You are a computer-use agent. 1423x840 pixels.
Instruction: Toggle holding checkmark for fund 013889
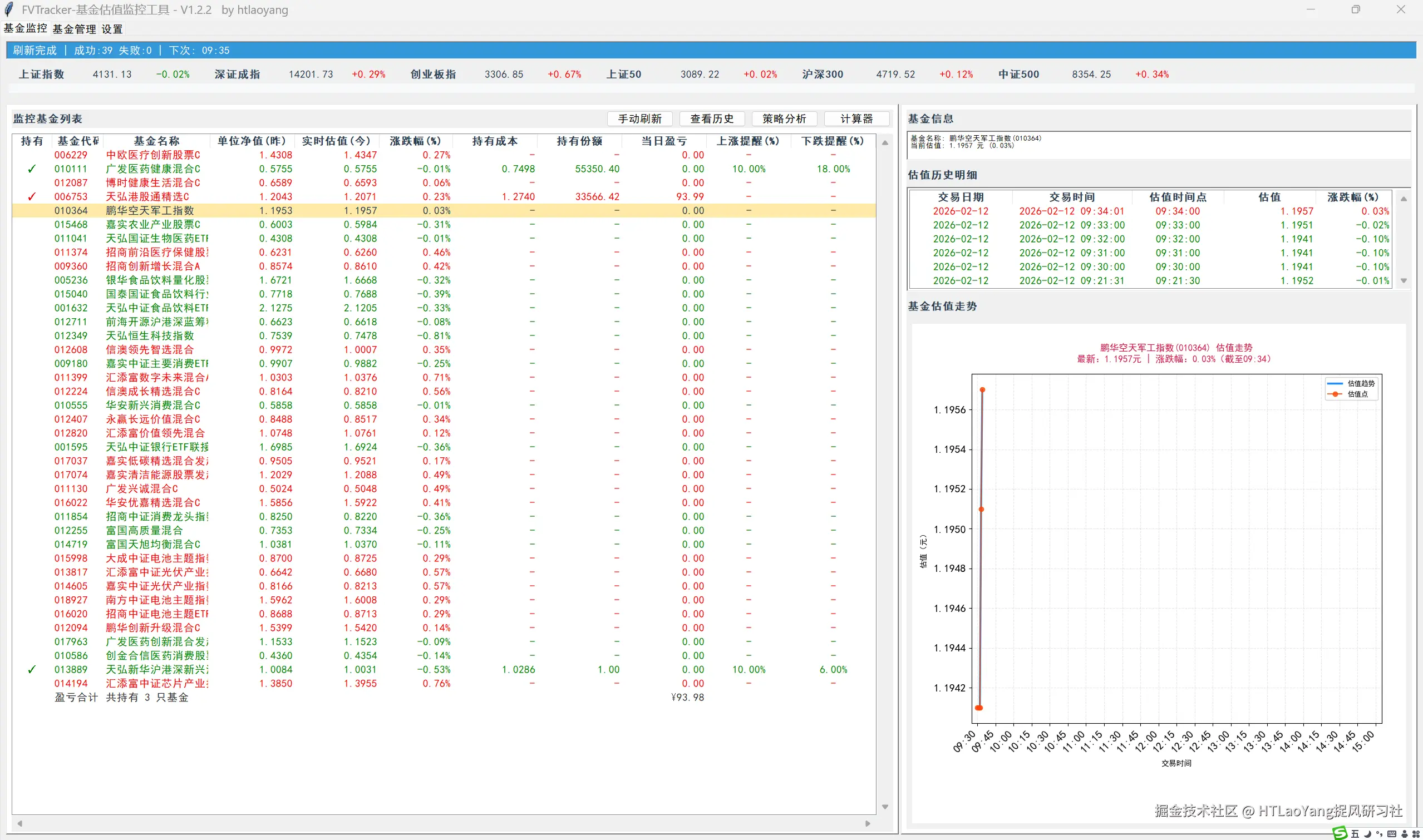[x=32, y=670]
